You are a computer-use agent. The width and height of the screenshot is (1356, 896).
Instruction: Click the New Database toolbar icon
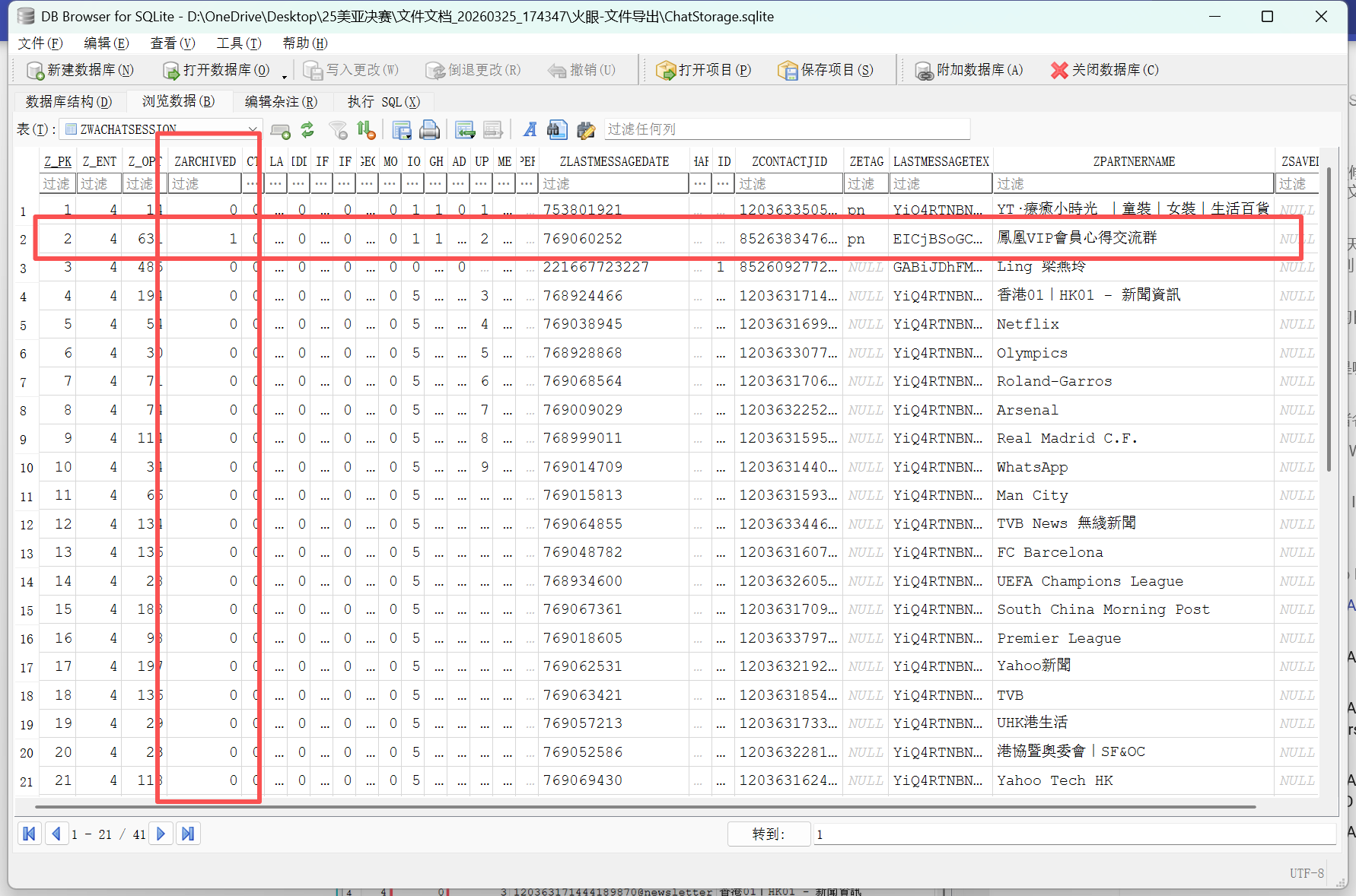point(35,71)
